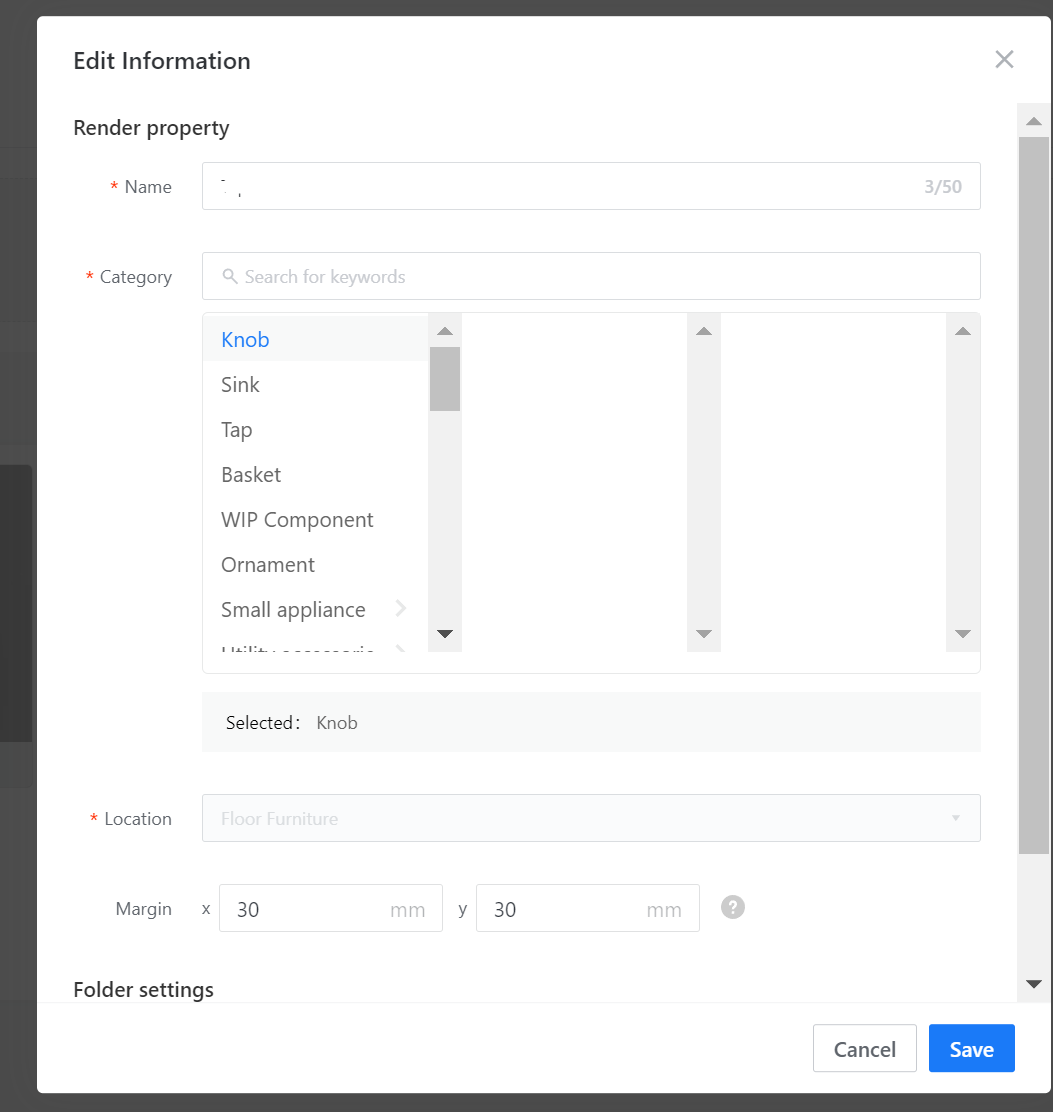Select WIP Component category
This screenshot has height=1112, width=1053.
coord(297,519)
